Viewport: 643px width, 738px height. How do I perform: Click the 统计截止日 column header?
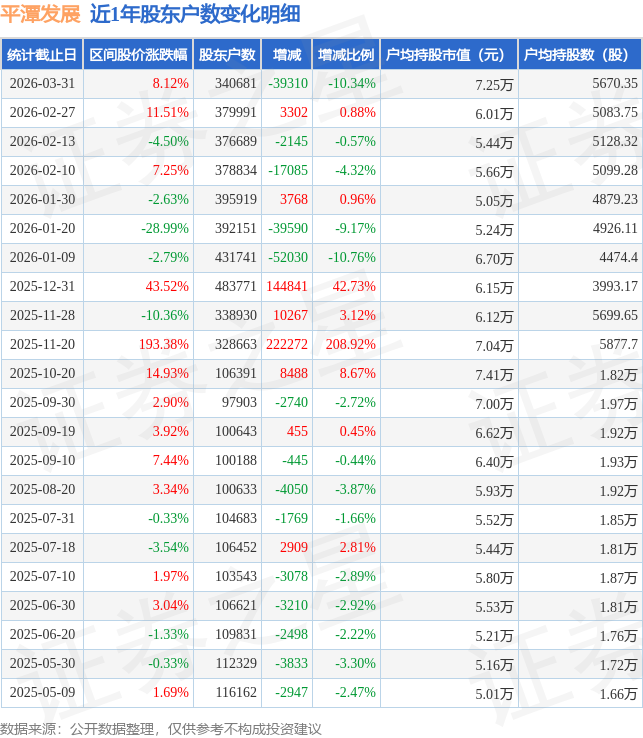click(x=40, y=55)
